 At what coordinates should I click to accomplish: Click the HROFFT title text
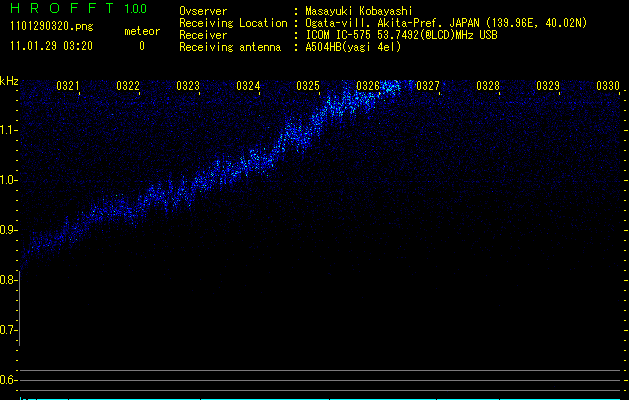59,9
